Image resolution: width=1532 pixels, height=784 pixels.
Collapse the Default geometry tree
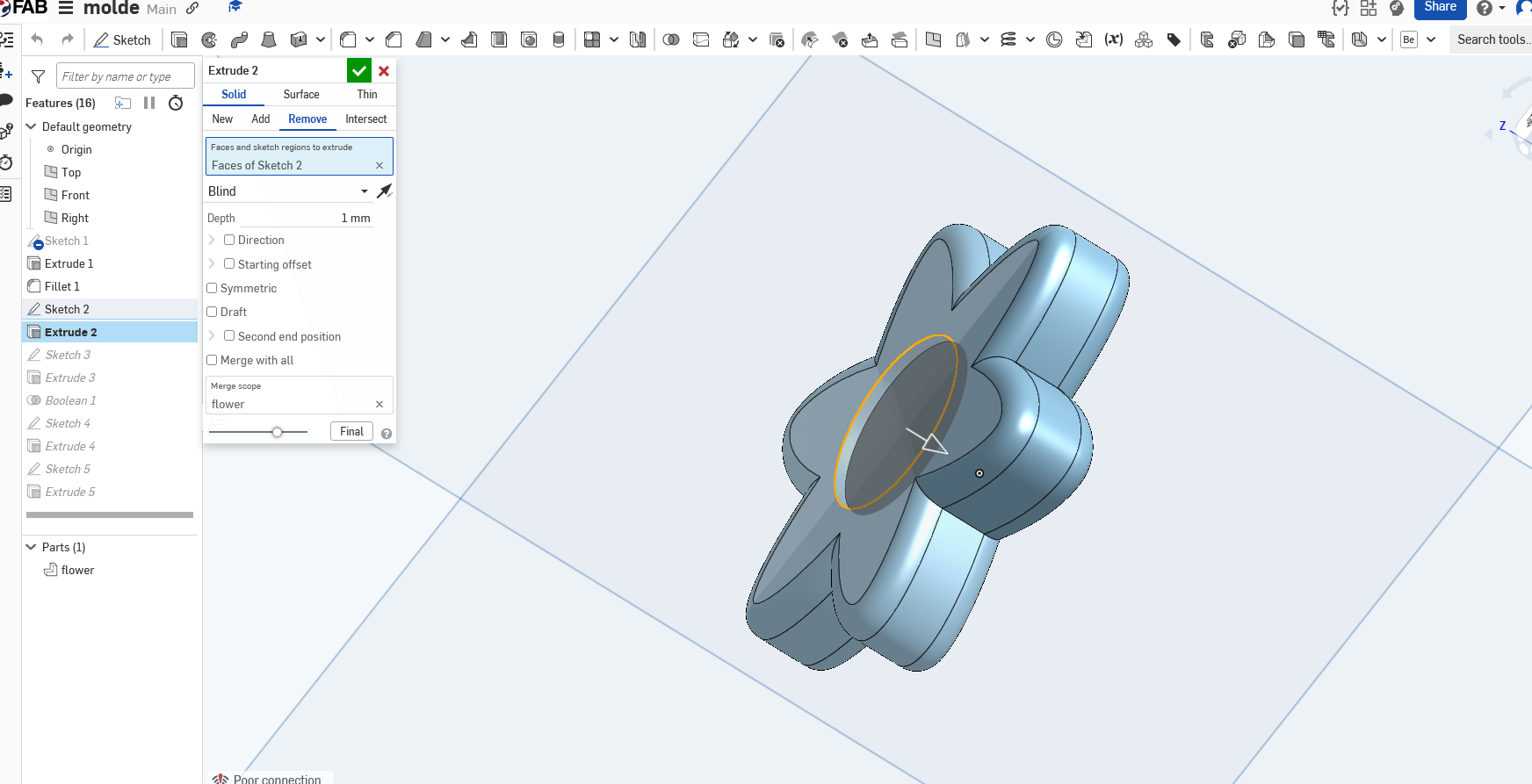pyautogui.click(x=31, y=126)
